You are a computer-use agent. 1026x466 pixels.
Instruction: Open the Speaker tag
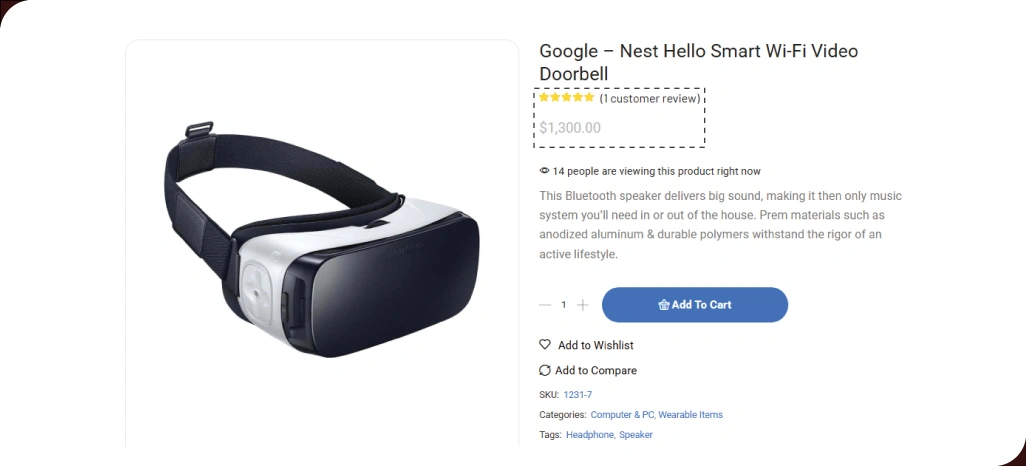tap(635, 435)
